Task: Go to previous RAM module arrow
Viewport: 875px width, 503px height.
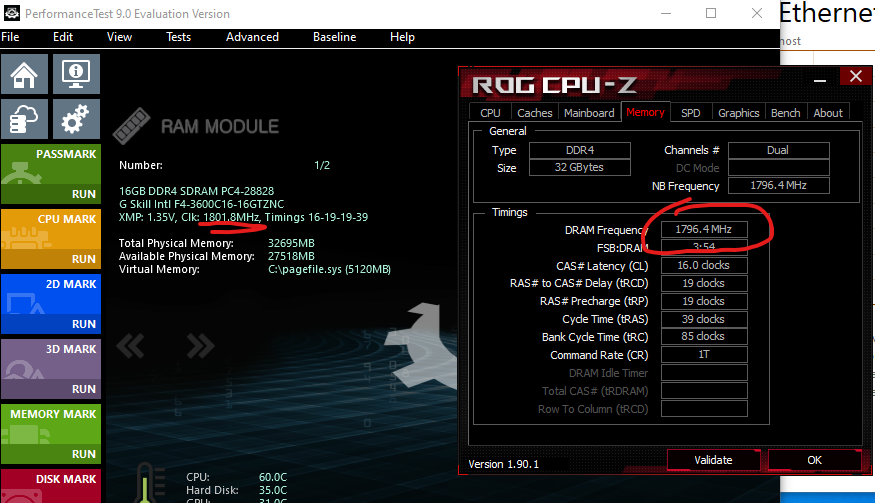Action: click(x=131, y=346)
